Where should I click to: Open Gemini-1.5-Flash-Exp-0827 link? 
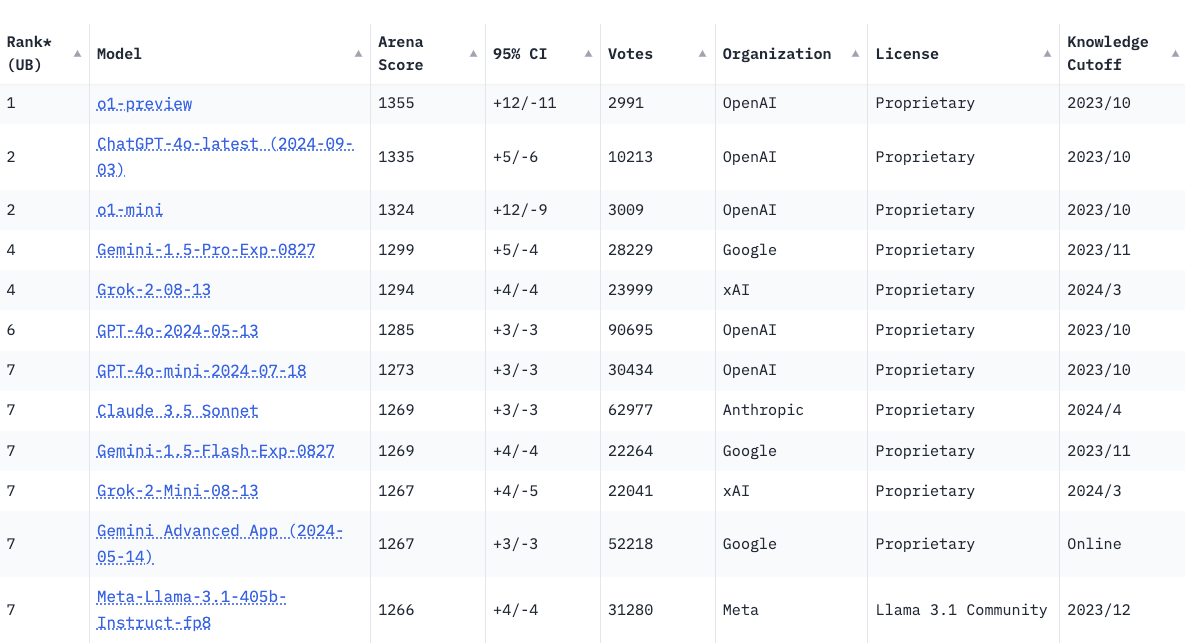(x=215, y=451)
